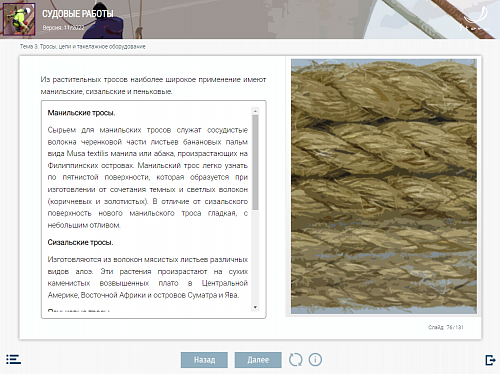Image resolution: width=500 pixels, height=374 pixels.
Task: Click the scroll up arrow in text box
Action: (255, 111)
